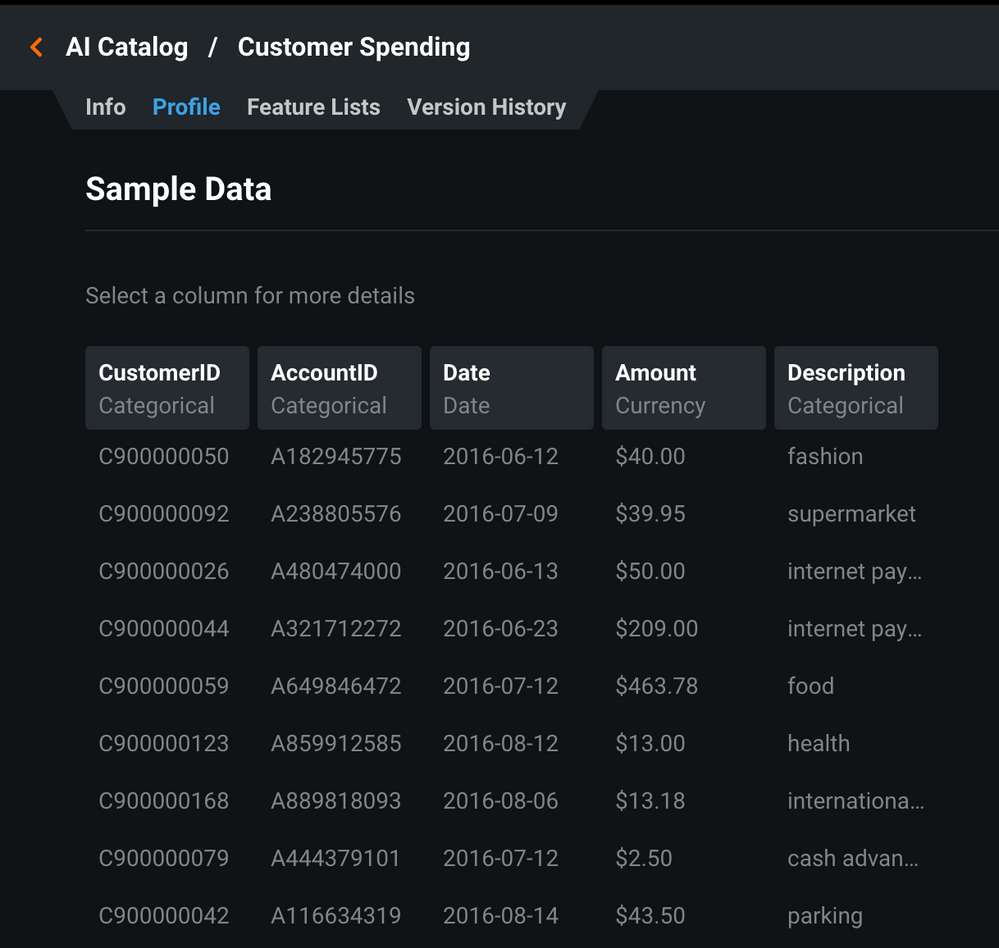Select the Amount Currency column header
Image resolution: width=999 pixels, height=948 pixels.
684,388
